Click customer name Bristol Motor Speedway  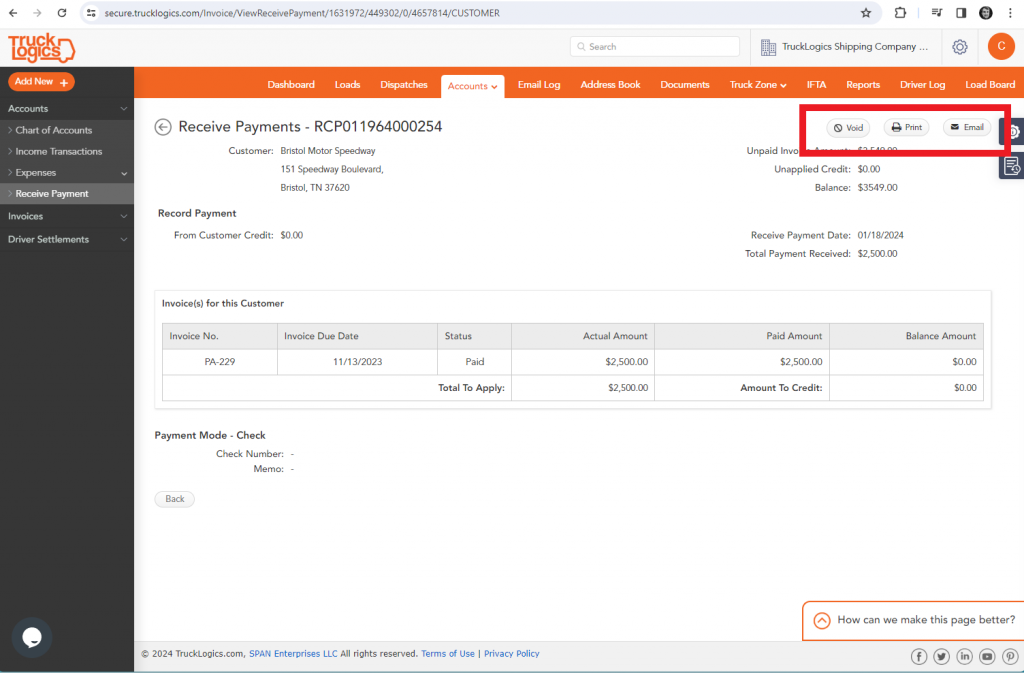pyautogui.click(x=328, y=151)
